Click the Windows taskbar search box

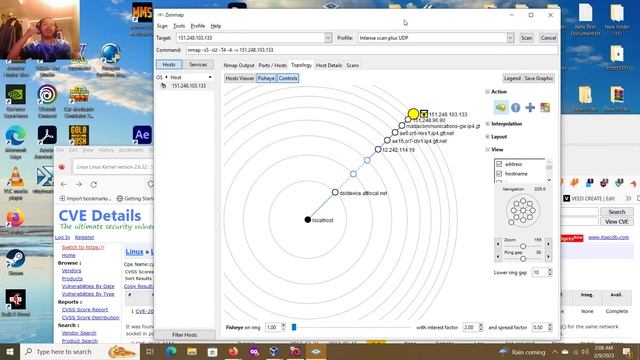(80, 351)
